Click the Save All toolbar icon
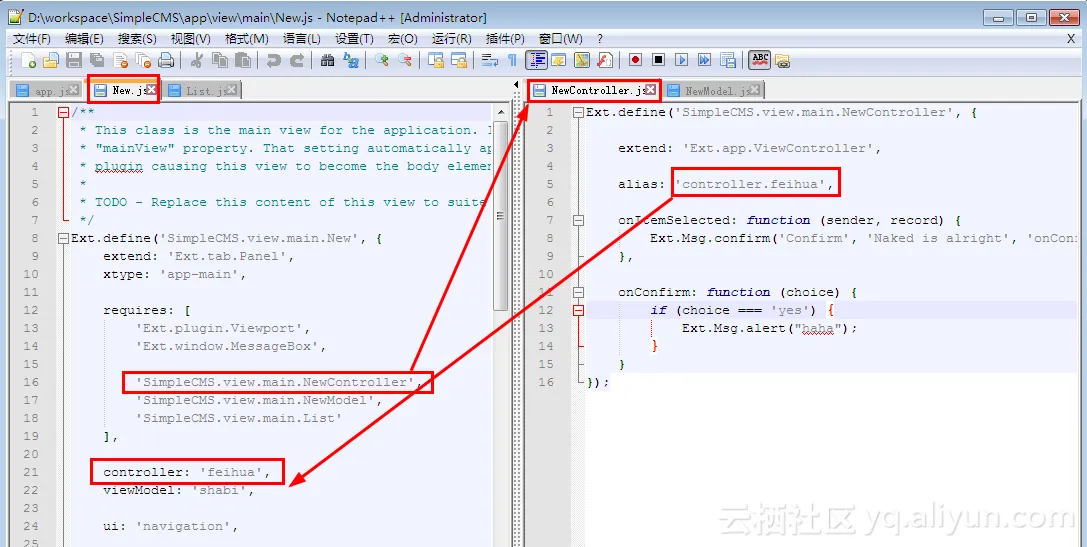The image size is (1087, 547). (x=97, y=61)
